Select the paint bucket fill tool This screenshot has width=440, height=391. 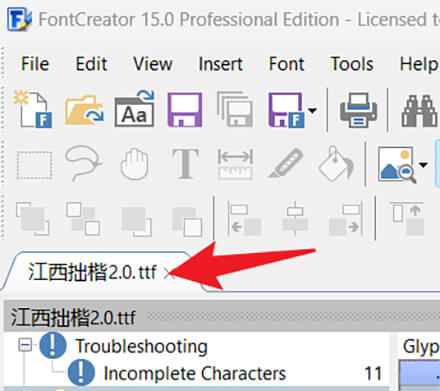pyautogui.click(x=336, y=163)
